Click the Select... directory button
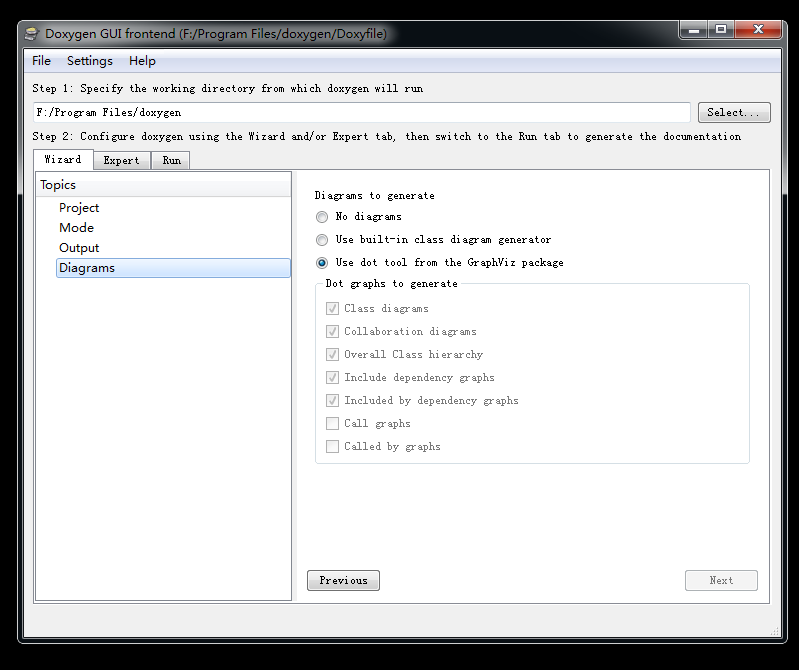 [734, 113]
